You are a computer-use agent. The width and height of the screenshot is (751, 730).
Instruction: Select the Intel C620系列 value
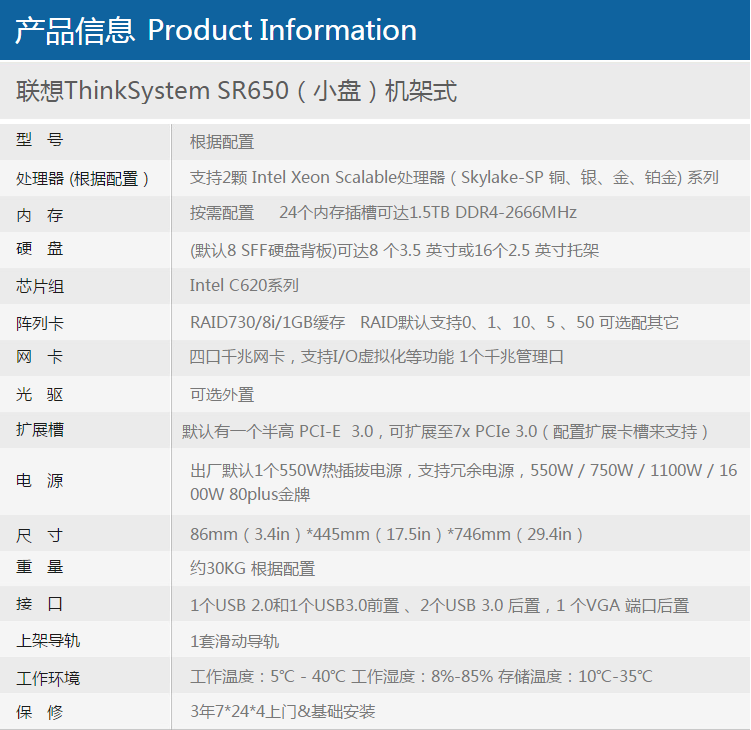[x=244, y=285]
